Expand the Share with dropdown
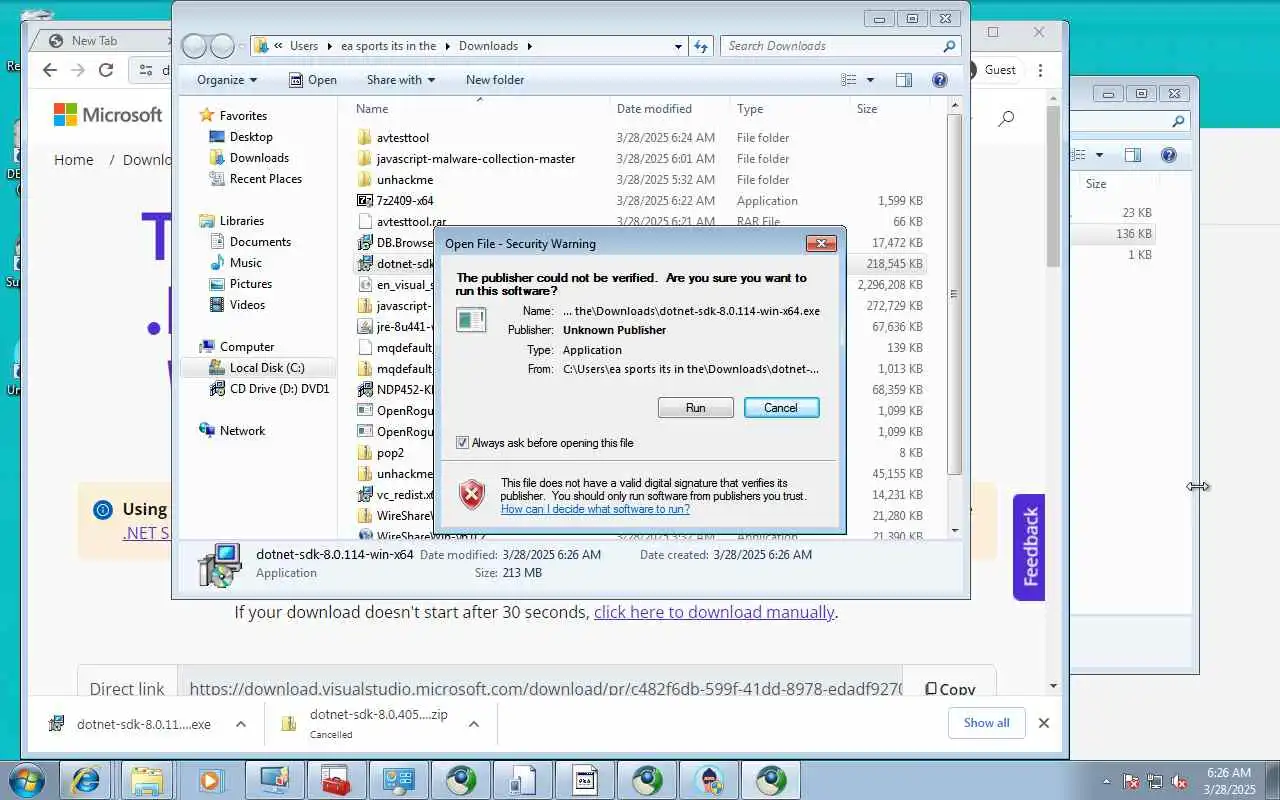1280x800 pixels. [x=400, y=80]
